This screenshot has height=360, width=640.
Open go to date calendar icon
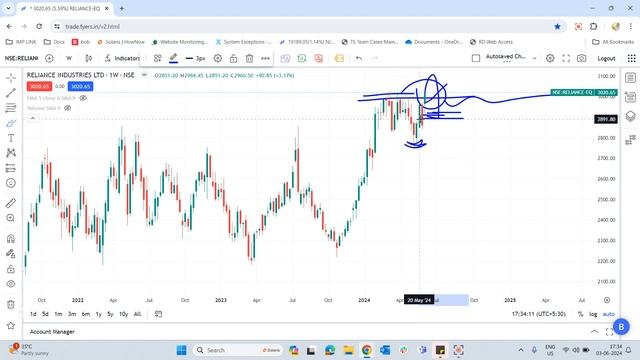tap(158, 314)
